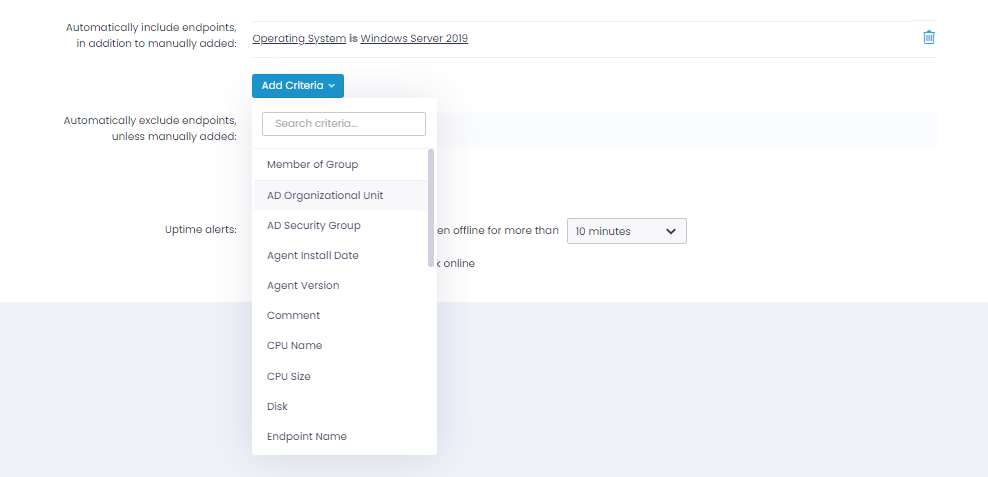
Task: Click the Windows Server 2019 value link
Action: pyautogui.click(x=414, y=39)
